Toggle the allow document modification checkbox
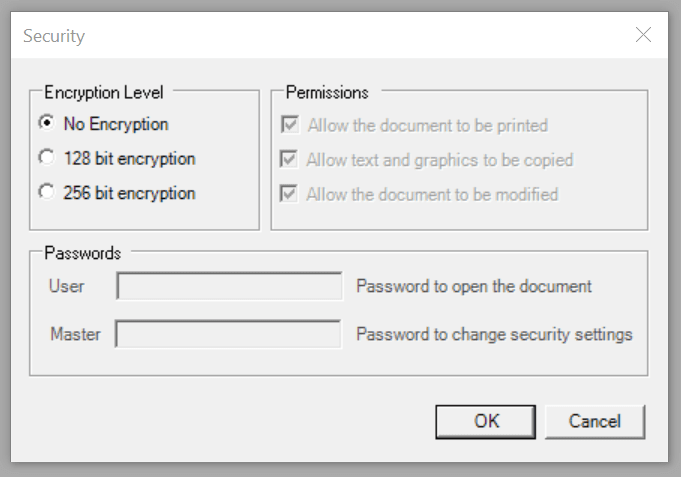 291,194
